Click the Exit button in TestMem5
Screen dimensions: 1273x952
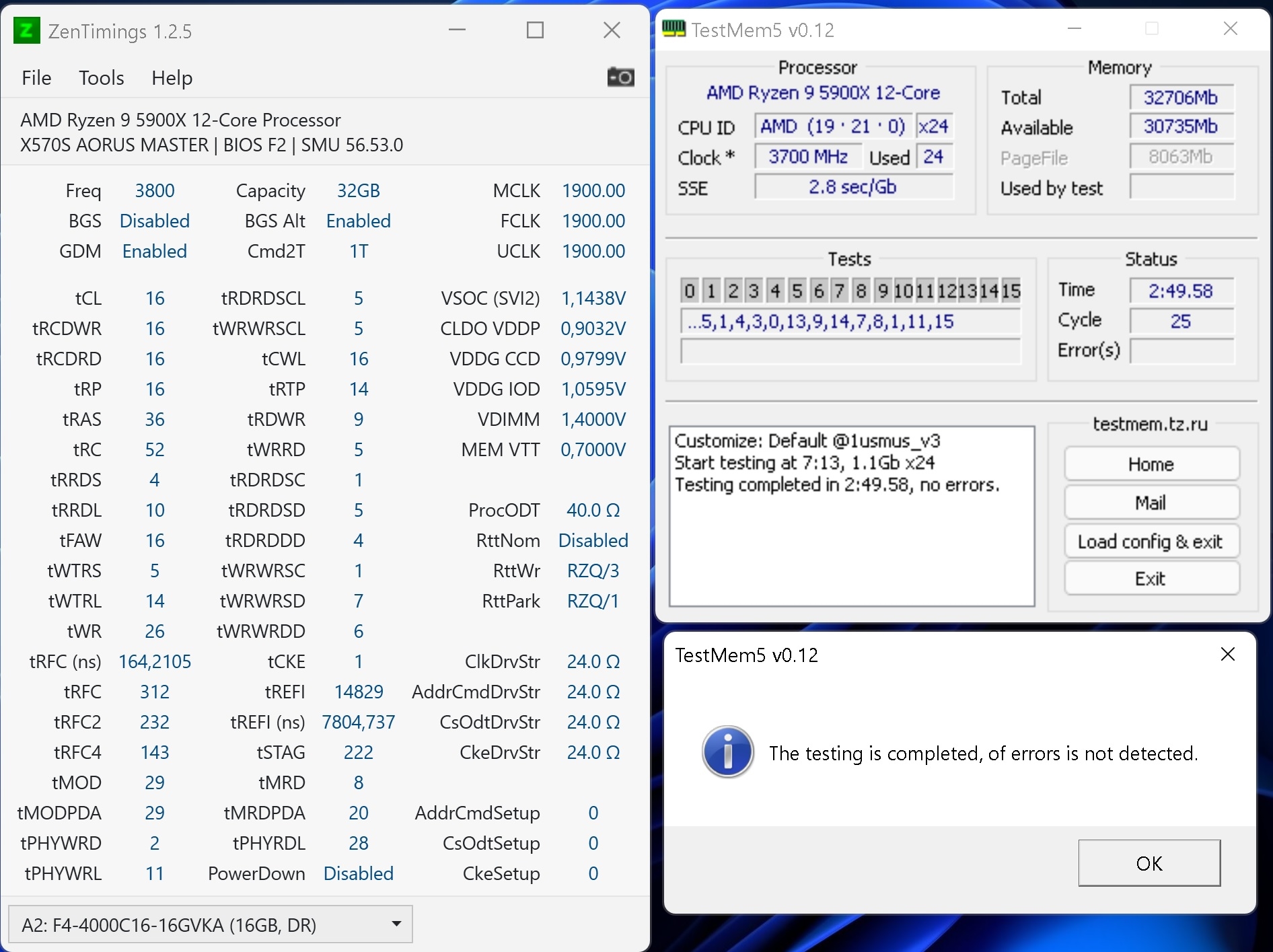click(x=1151, y=579)
